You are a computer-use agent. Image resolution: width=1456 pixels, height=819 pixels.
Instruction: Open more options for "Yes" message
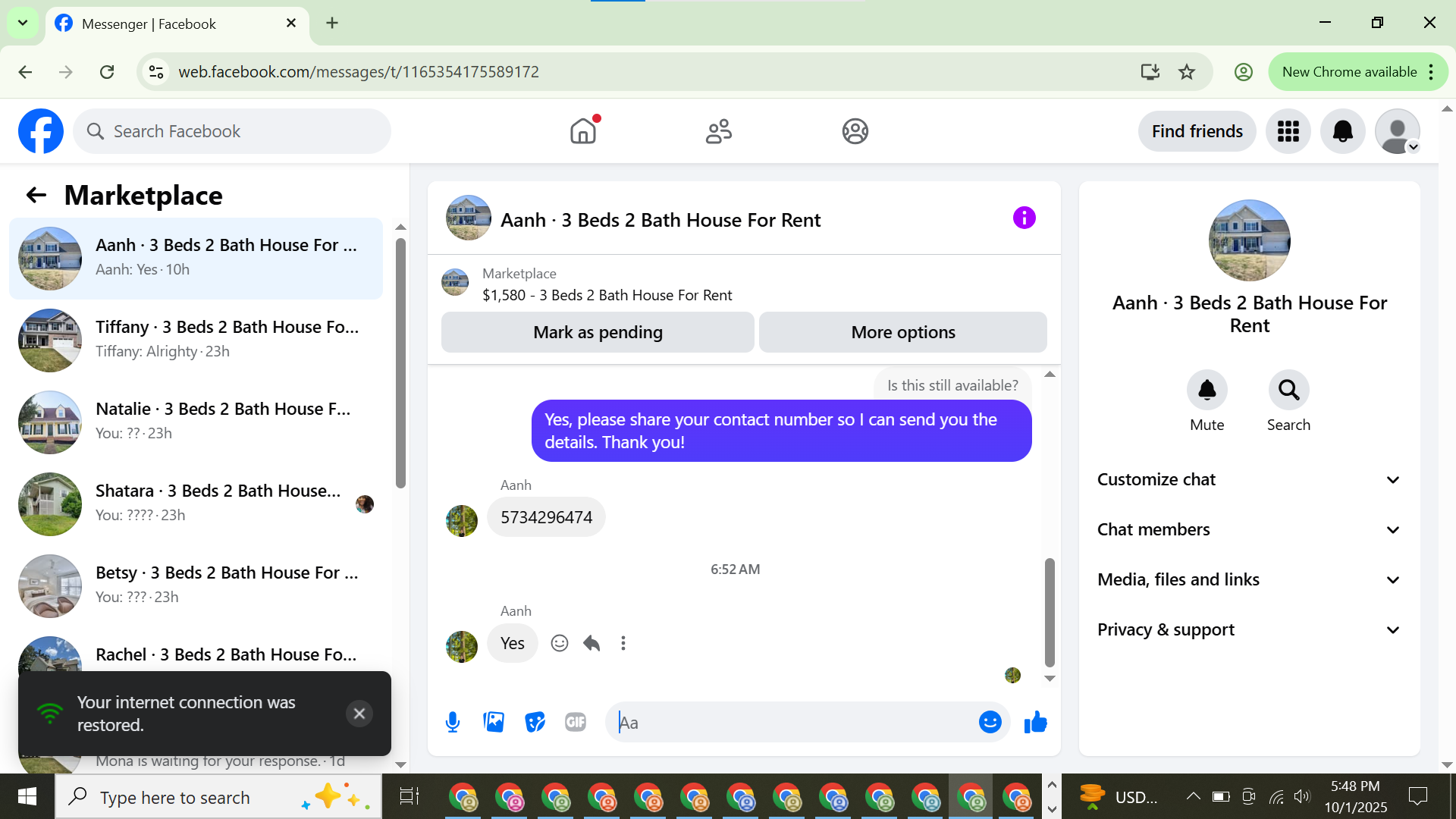[623, 643]
